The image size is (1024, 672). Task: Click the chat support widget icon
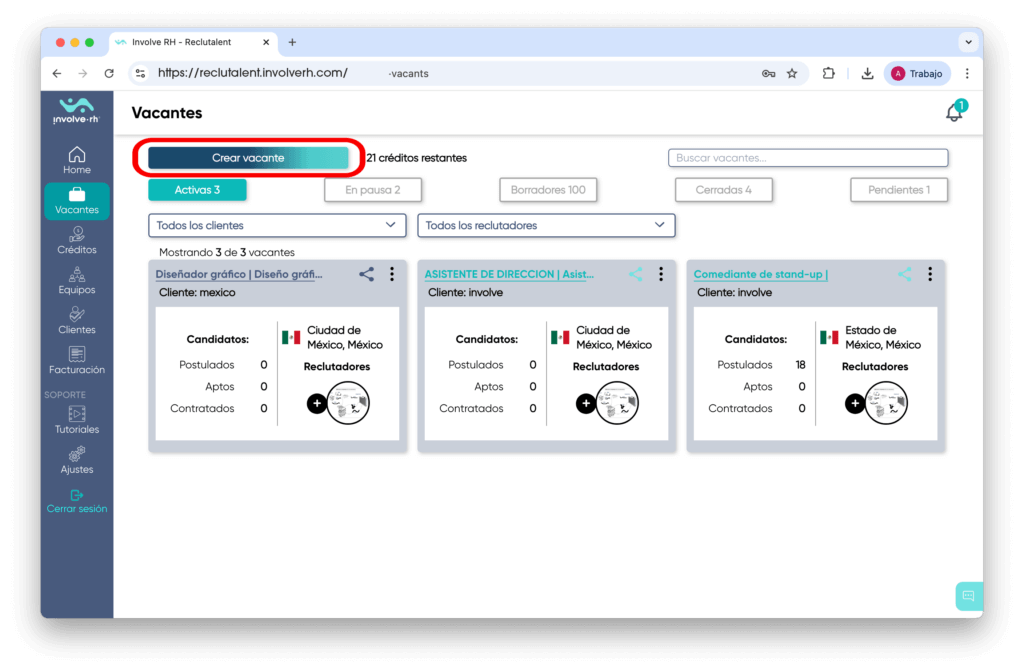968,596
